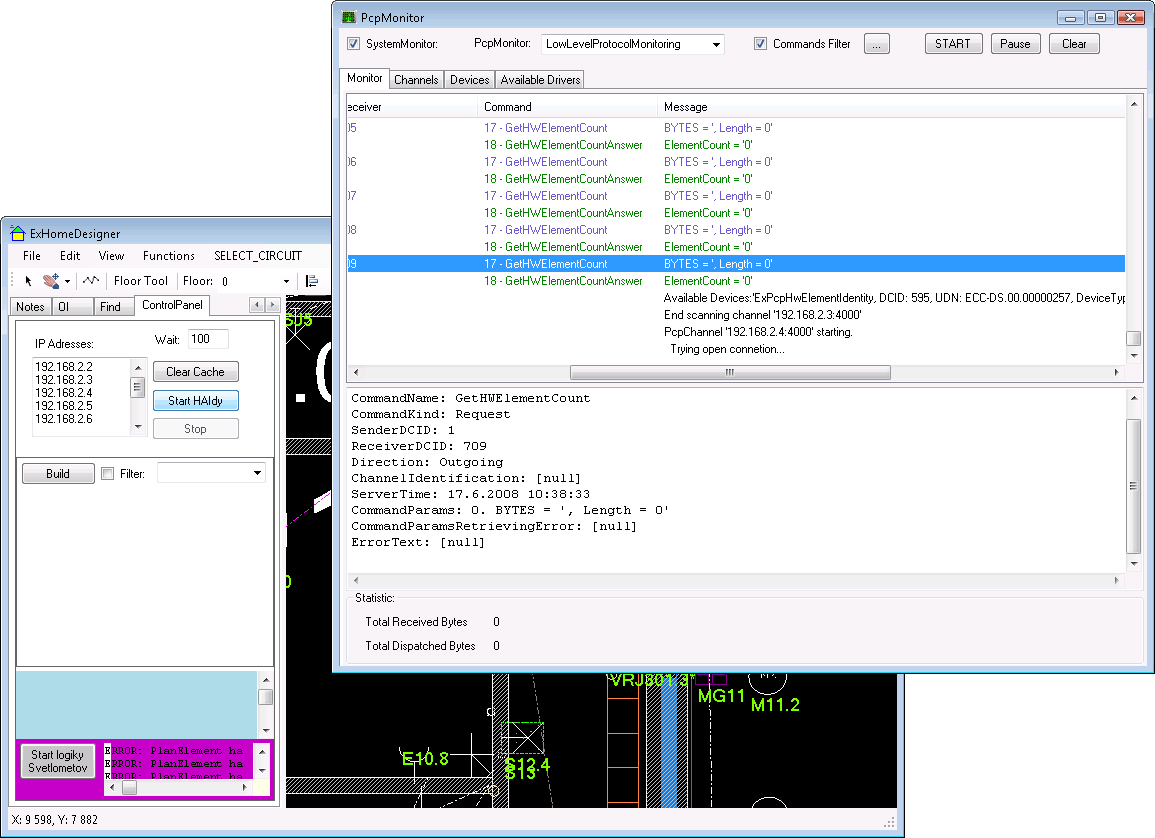This screenshot has width=1155, height=838.
Task: Select the hand pan tool
Action: [x=50, y=281]
